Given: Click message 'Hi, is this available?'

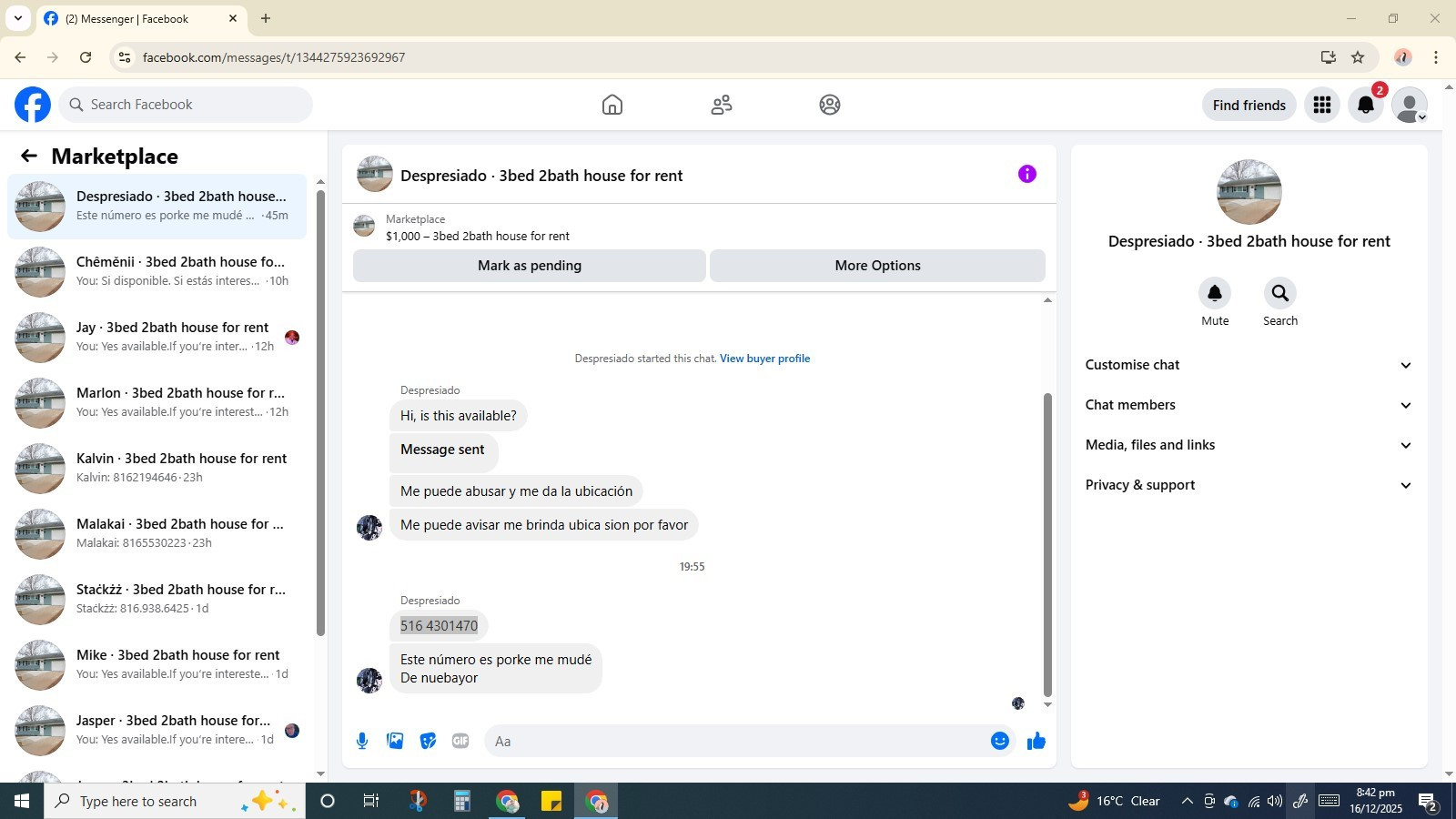Looking at the screenshot, I should pos(459,416).
